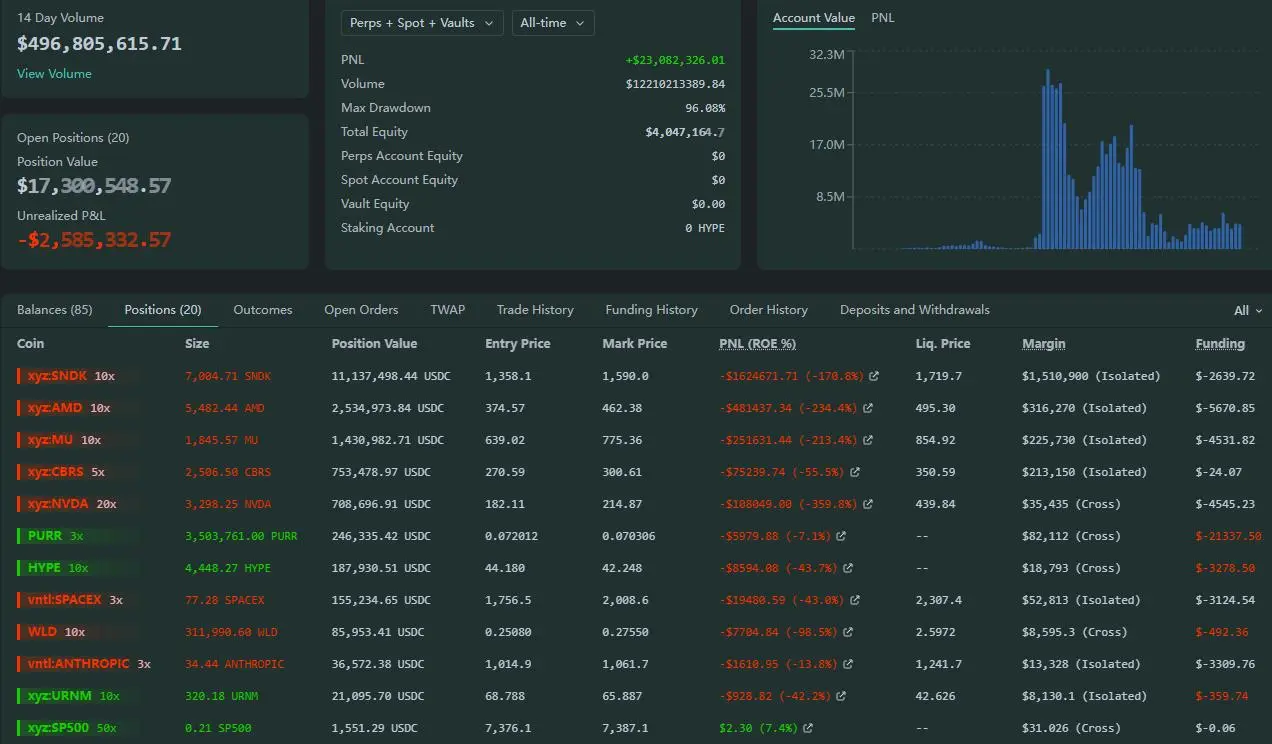Screen dimensions: 1272x744
Task: Open the xyz:SP500 coin link
Action: pyautogui.click(x=60, y=728)
